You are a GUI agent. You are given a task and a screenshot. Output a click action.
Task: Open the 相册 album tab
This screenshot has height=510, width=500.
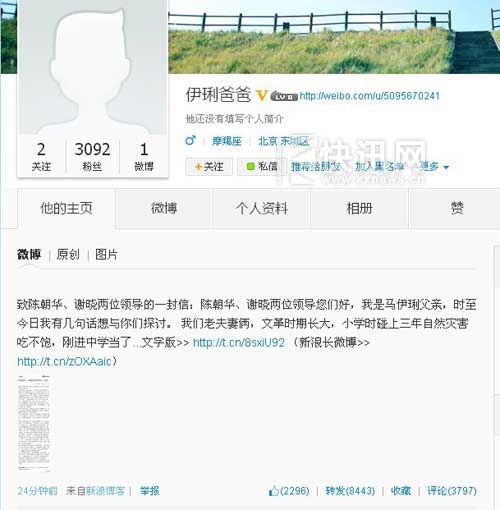359,208
